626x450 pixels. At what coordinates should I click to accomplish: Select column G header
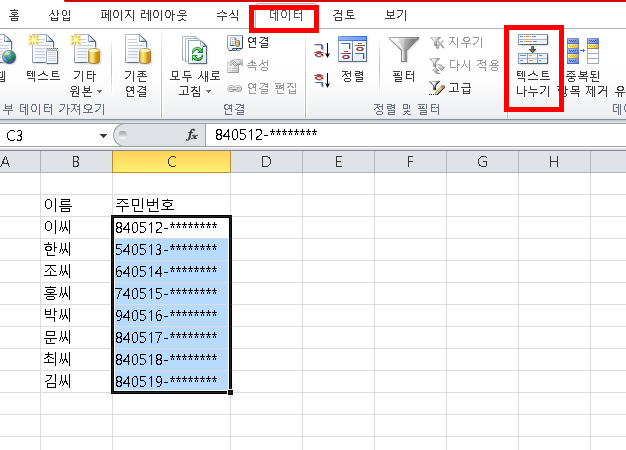(x=482, y=162)
